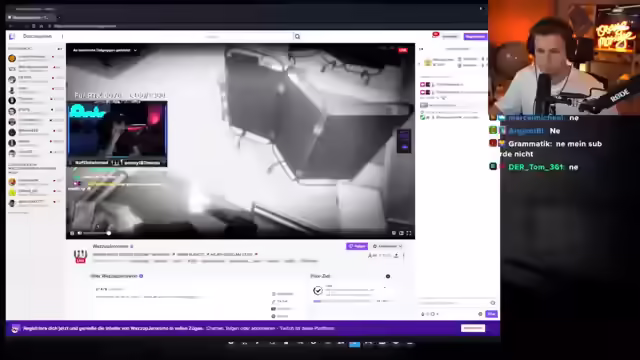Click the goal progress bar
Viewport: 640px width, 360px height.
tap(342, 301)
